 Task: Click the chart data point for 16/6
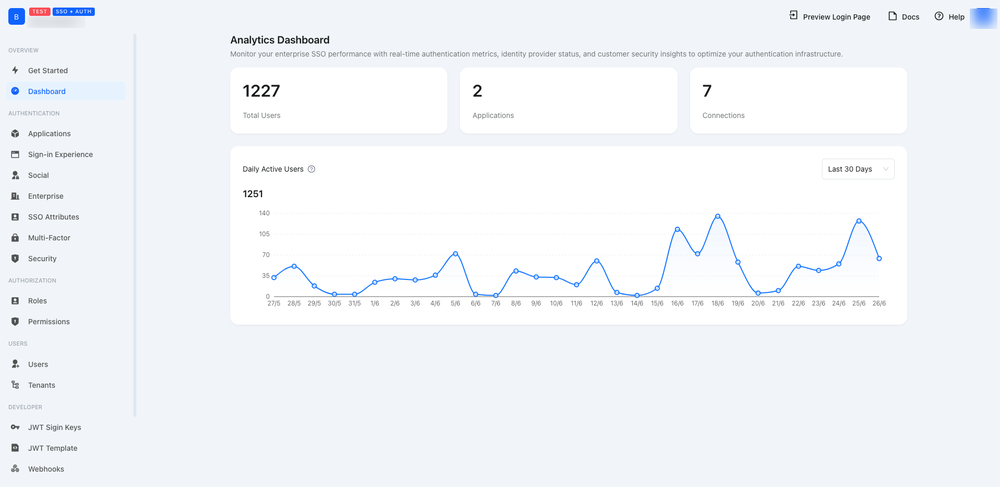tap(677, 229)
